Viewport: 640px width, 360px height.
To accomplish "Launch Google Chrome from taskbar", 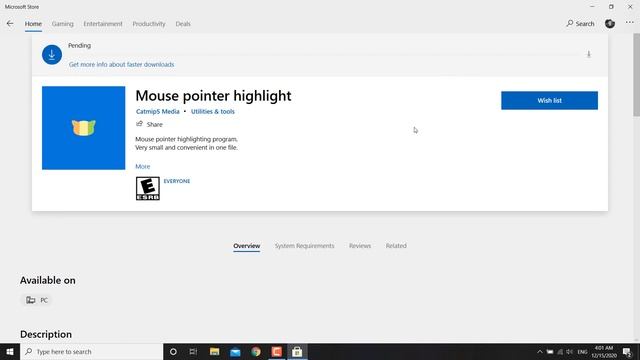I will (x=256, y=351).
